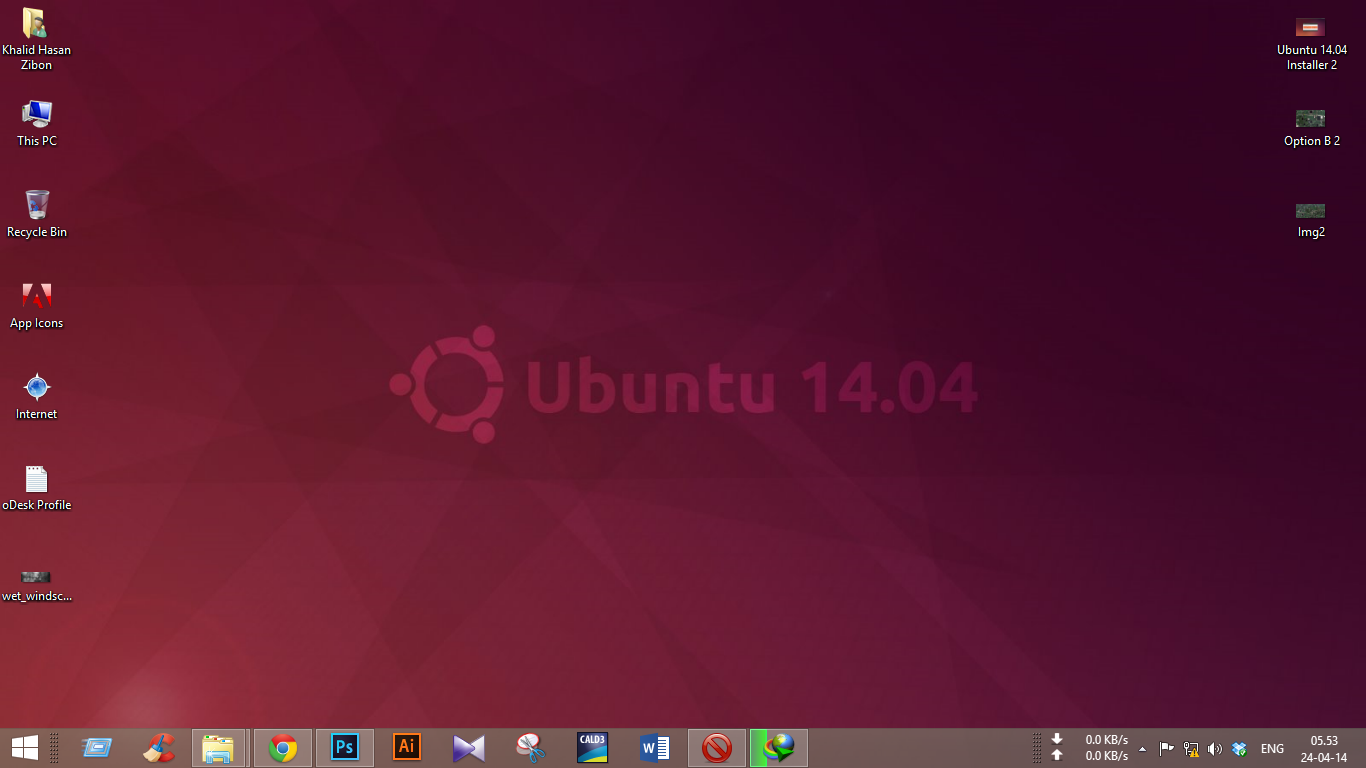This screenshot has width=1366, height=768.
Task: Run the Ubuntu 14.04 Installer 2
Action: (x=1310, y=27)
